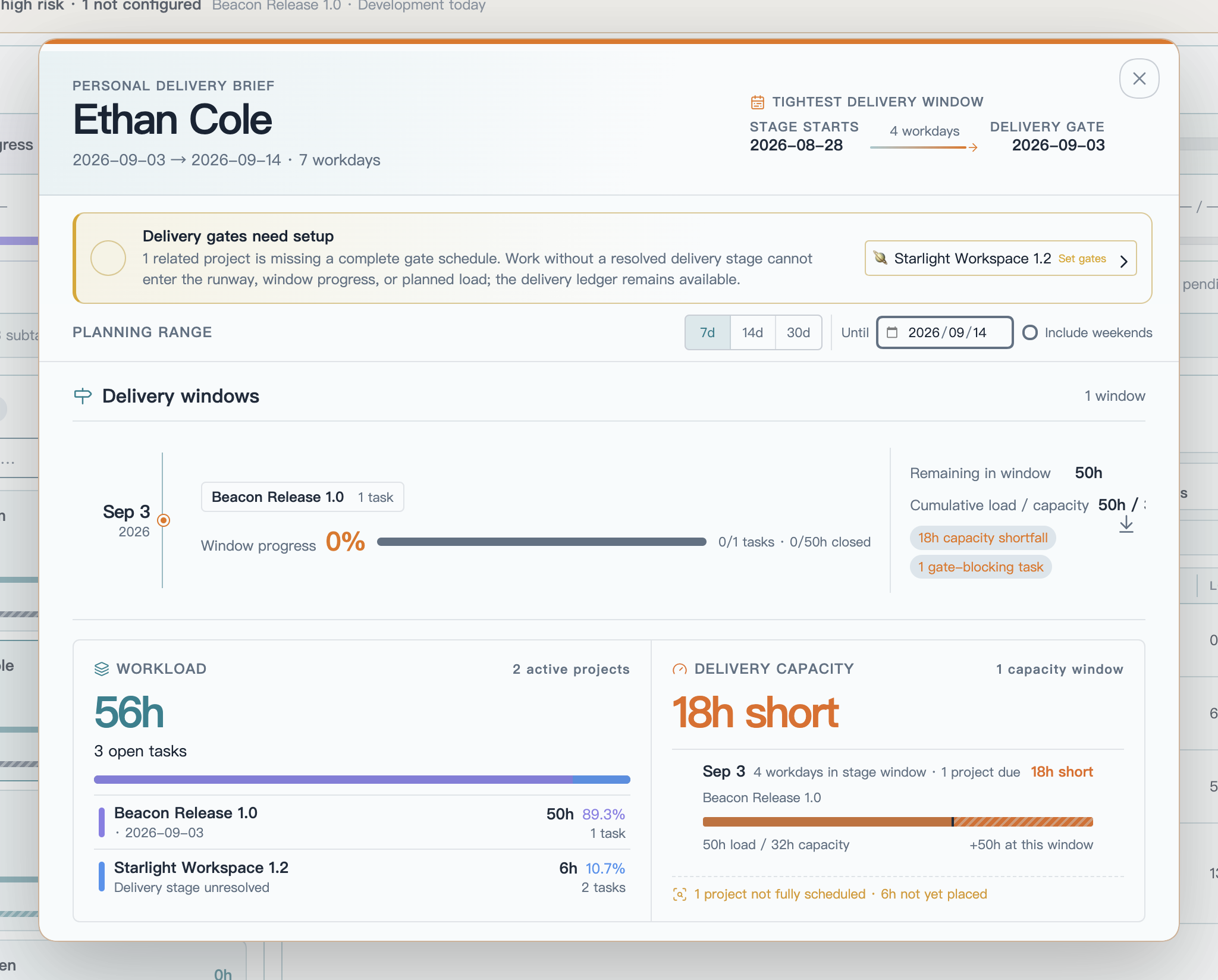This screenshot has height=980, width=1218.
Task: Select the Starlight Workspace 1.2 workload row
Action: [x=362, y=877]
